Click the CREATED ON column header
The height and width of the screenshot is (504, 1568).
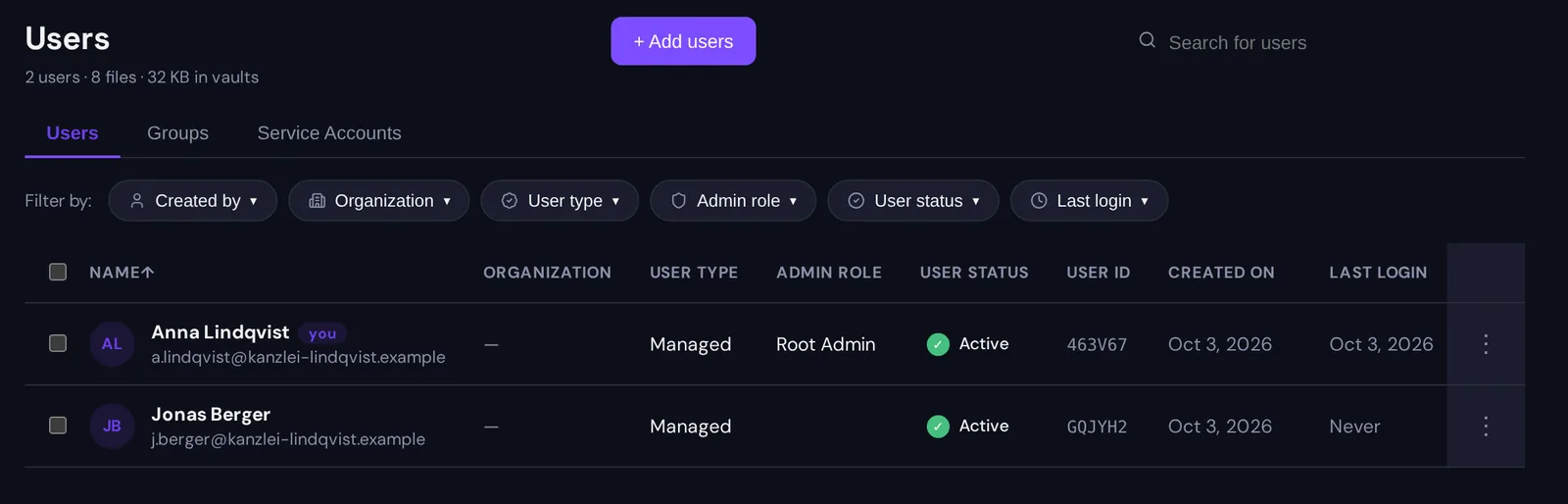(x=1221, y=273)
